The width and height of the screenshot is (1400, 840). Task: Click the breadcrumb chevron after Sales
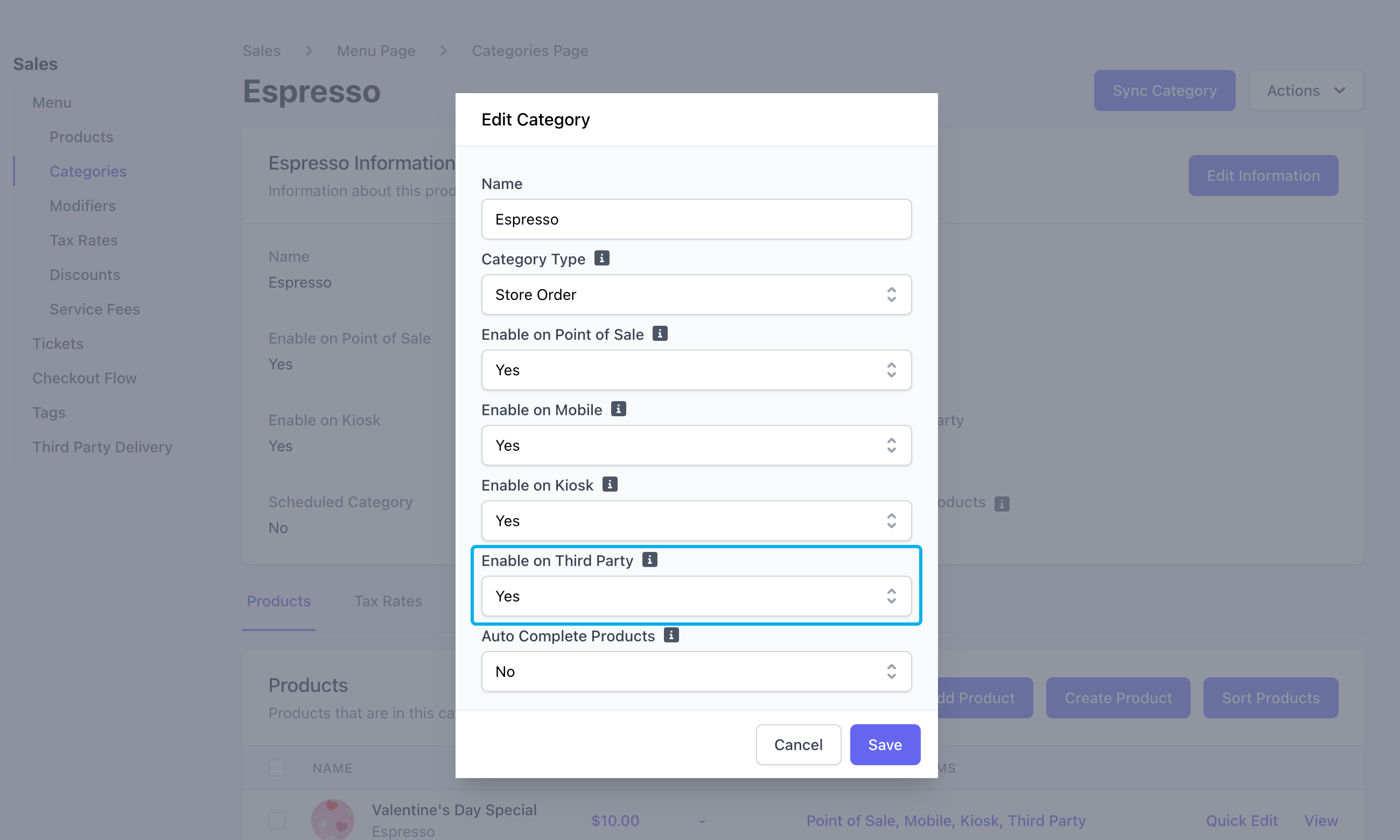pyautogui.click(x=309, y=51)
